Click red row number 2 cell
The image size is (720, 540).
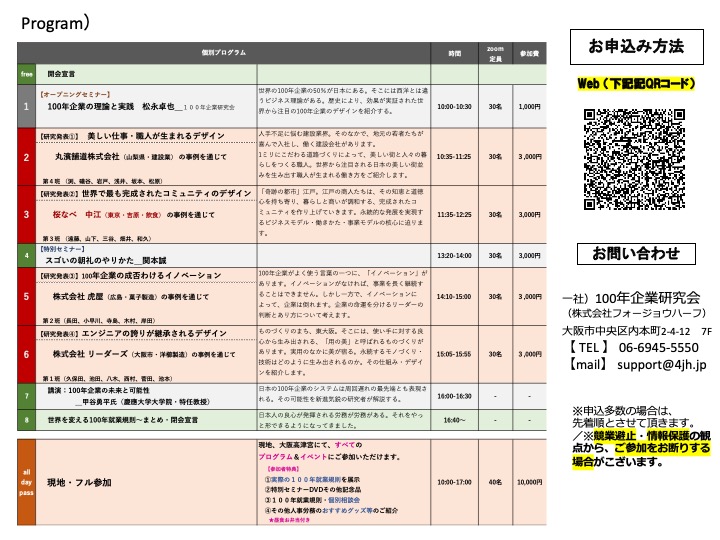pos(27,157)
